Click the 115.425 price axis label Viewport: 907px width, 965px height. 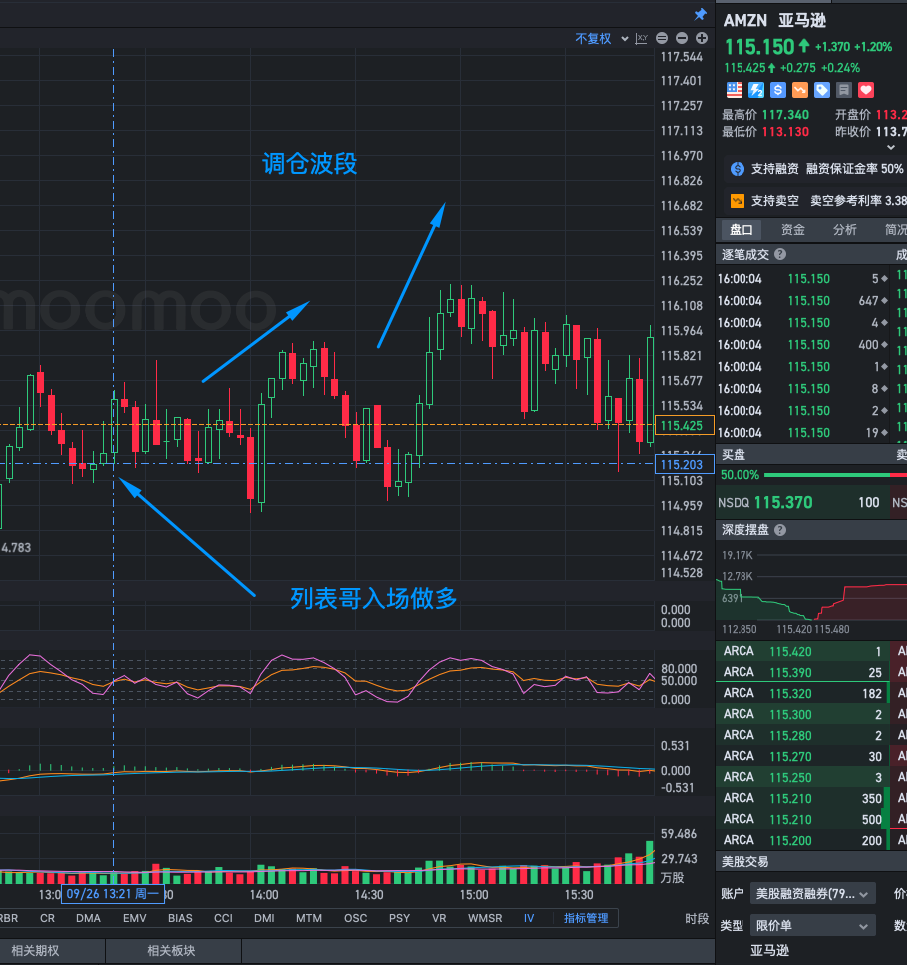684,425
